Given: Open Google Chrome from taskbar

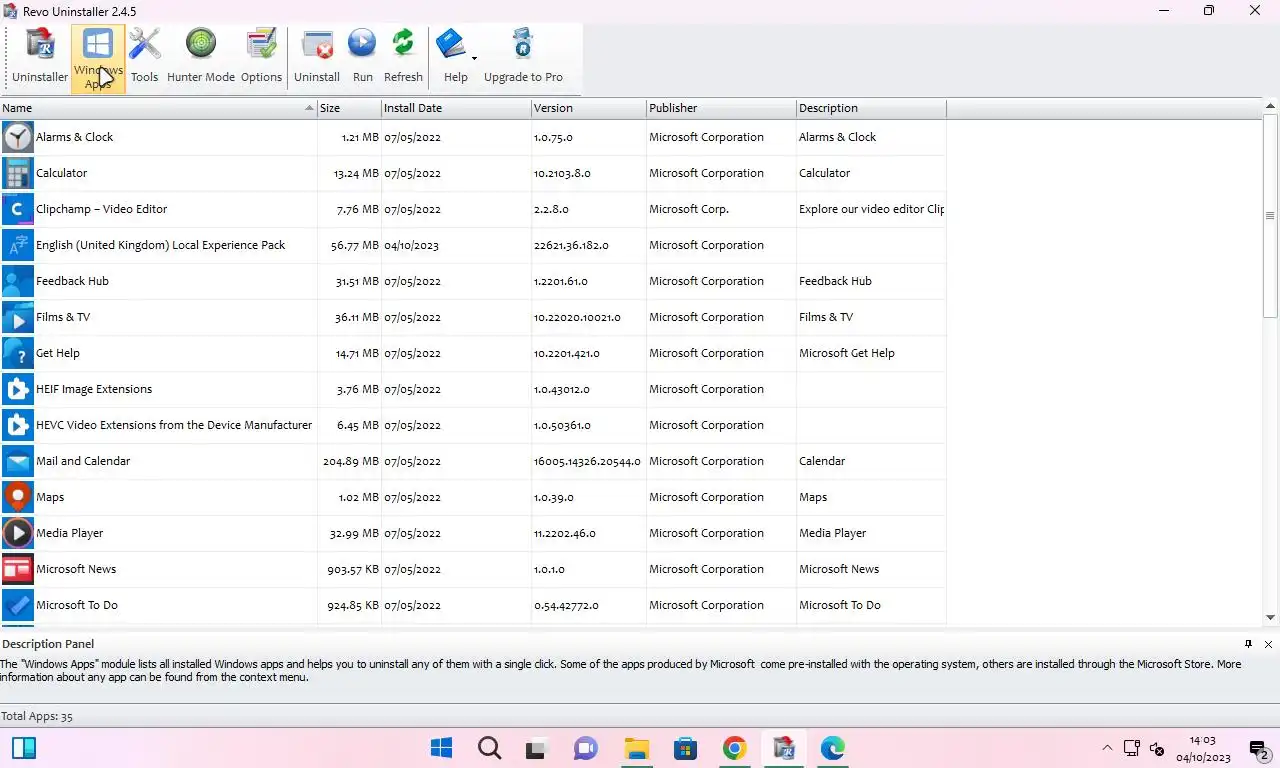Looking at the screenshot, I should 735,748.
